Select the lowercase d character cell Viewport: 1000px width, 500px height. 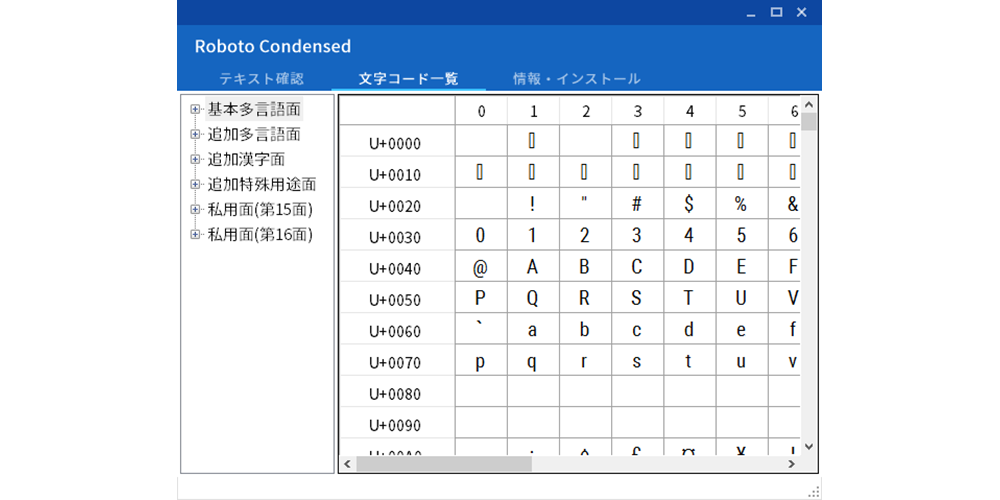click(689, 329)
